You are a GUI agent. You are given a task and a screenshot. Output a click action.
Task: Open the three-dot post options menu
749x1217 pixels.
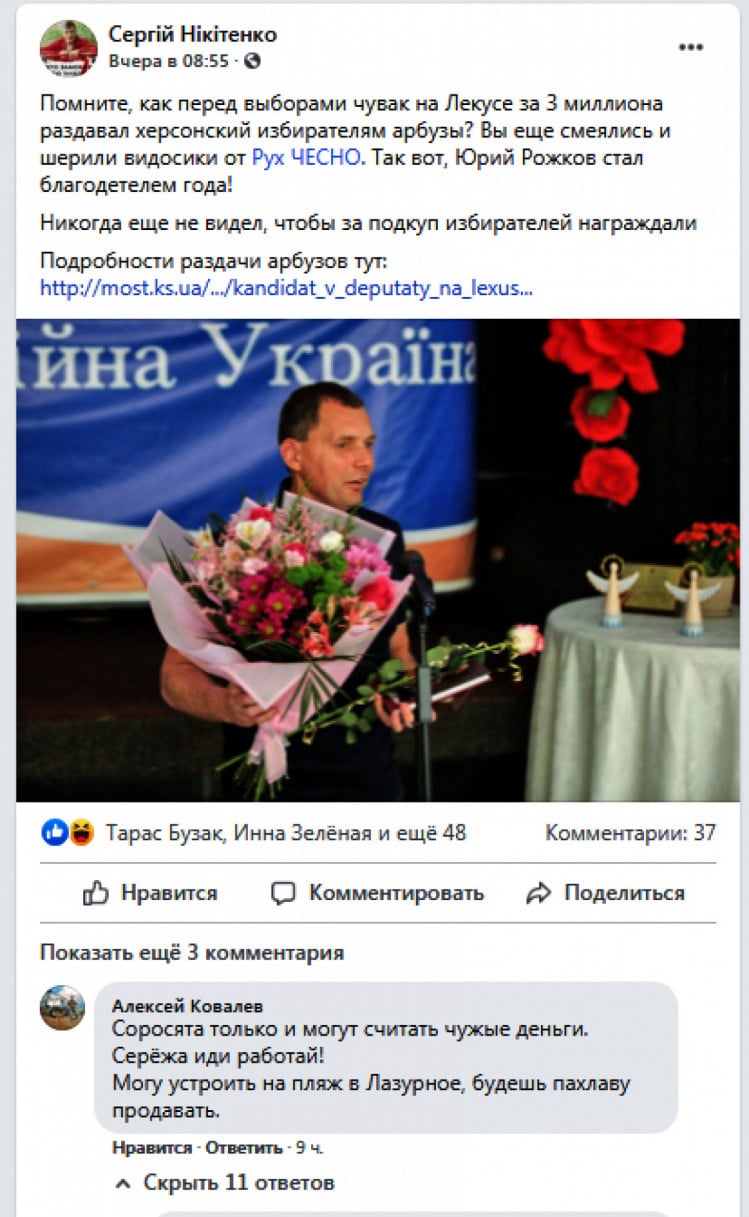(x=691, y=47)
